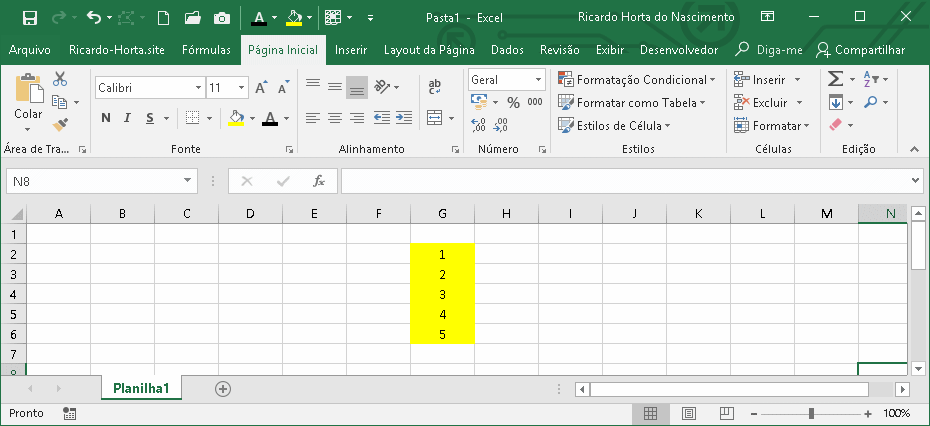The width and height of the screenshot is (930, 426).
Task: Expand the Name Box dropdown arrow
Action: coord(187,180)
